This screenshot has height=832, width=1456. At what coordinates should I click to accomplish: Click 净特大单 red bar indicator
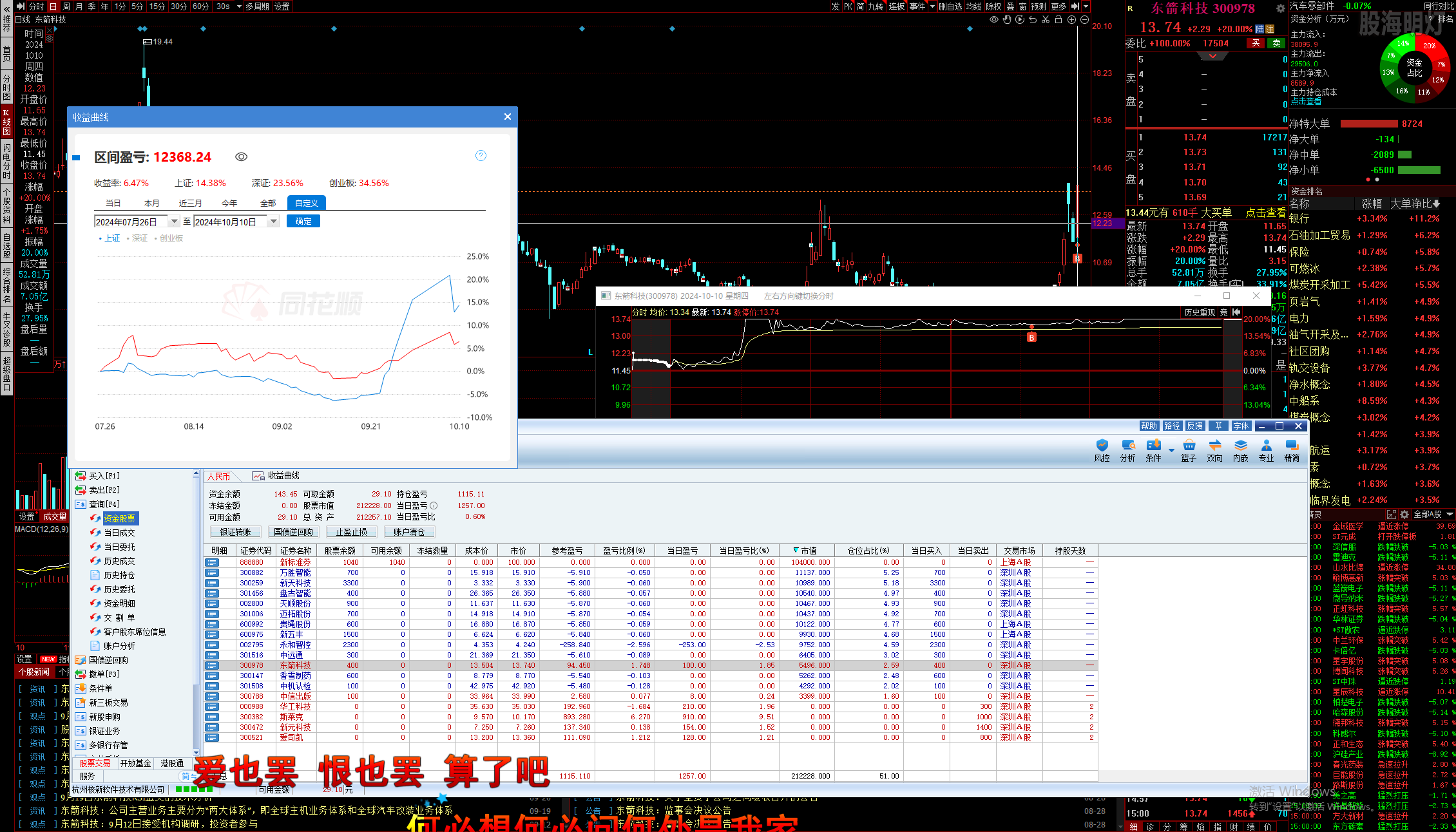point(1370,124)
